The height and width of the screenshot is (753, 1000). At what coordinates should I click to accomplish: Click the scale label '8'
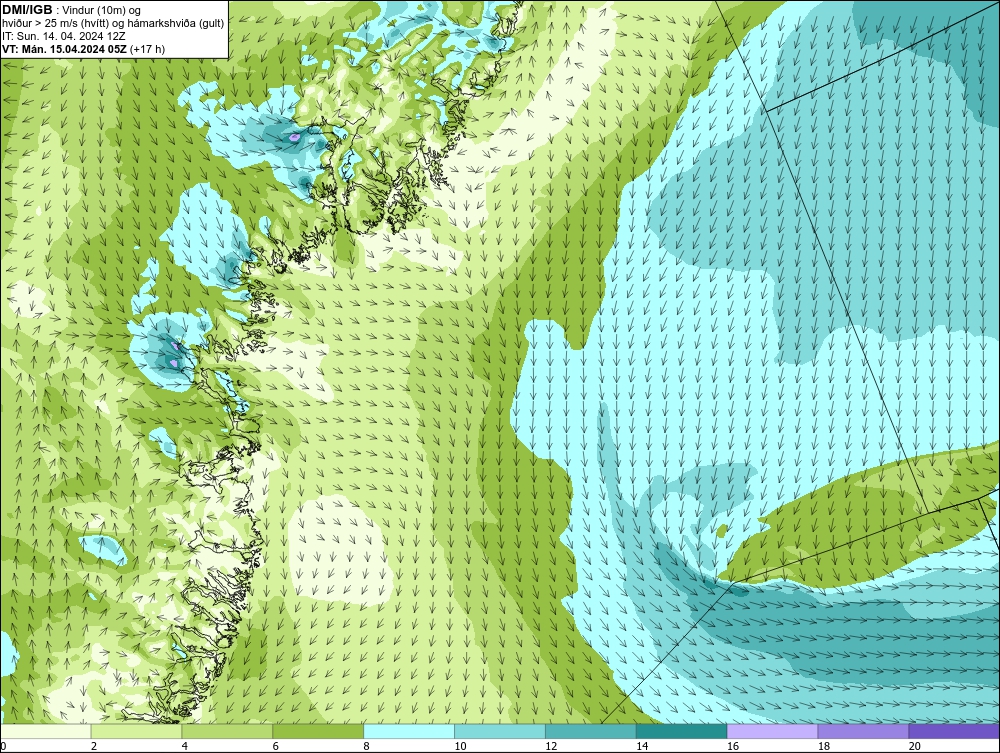366,746
